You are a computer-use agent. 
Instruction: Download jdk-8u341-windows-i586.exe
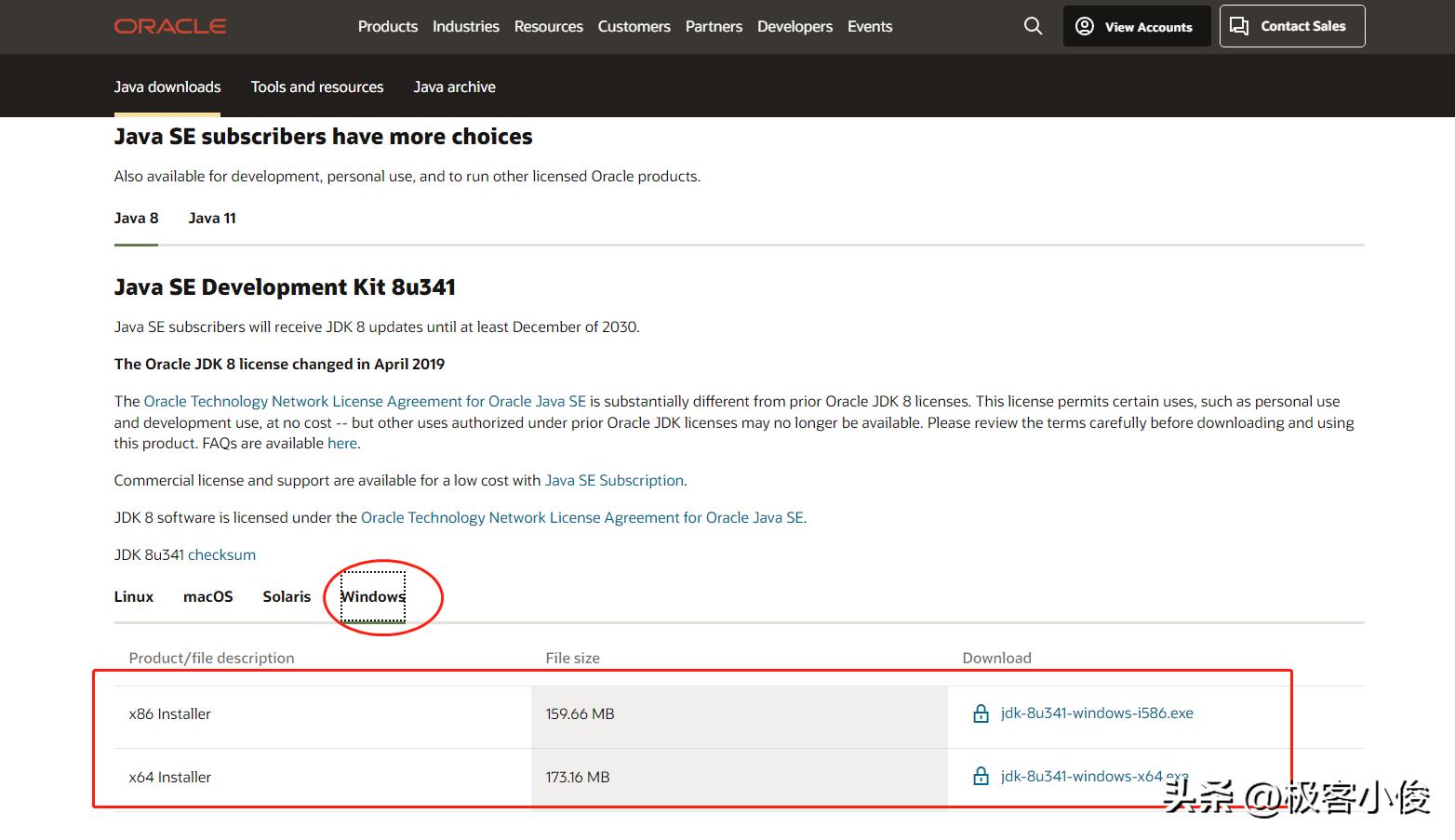(1096, 713)
